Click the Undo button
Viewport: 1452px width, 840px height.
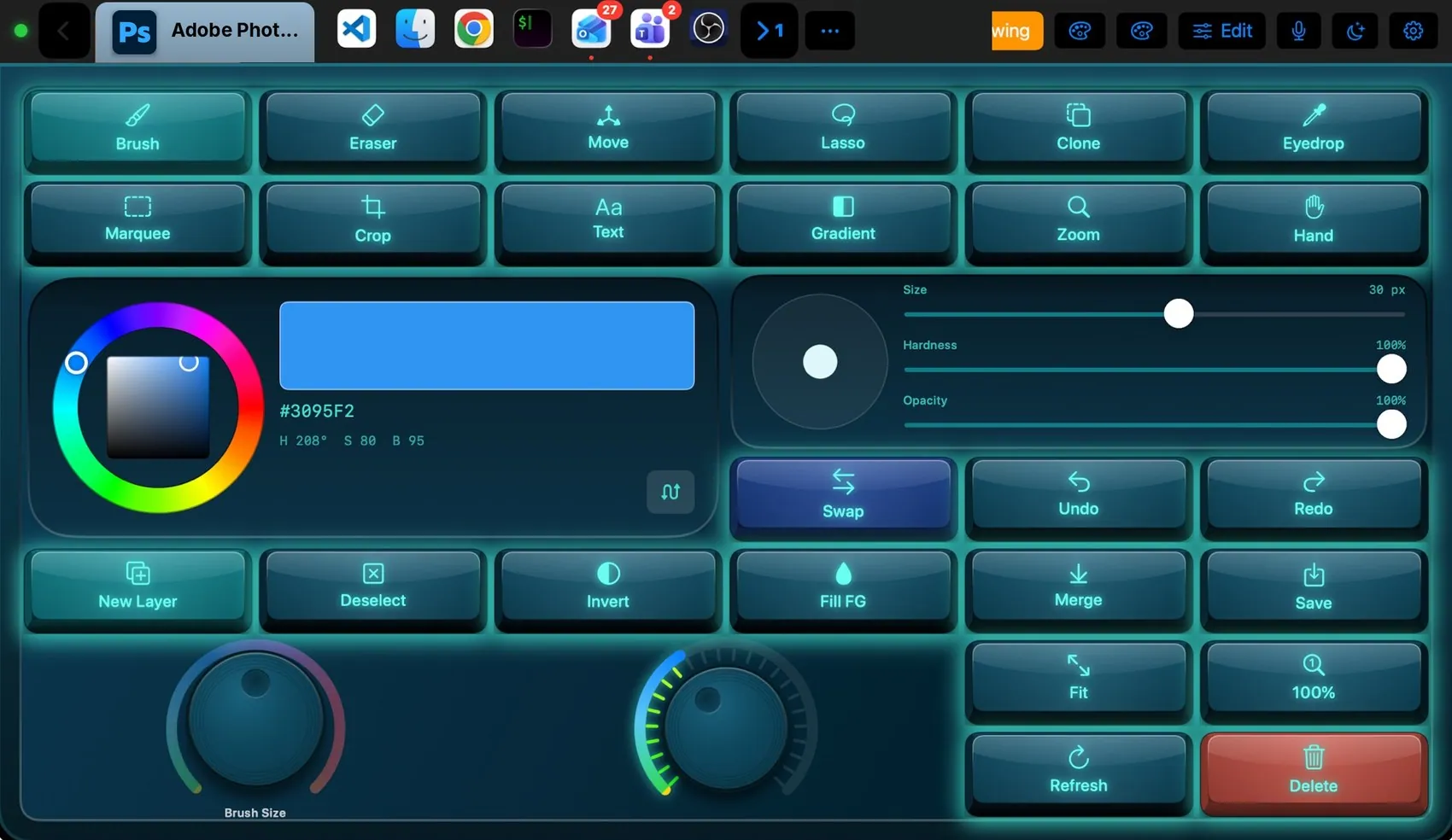pos(1079,495)
